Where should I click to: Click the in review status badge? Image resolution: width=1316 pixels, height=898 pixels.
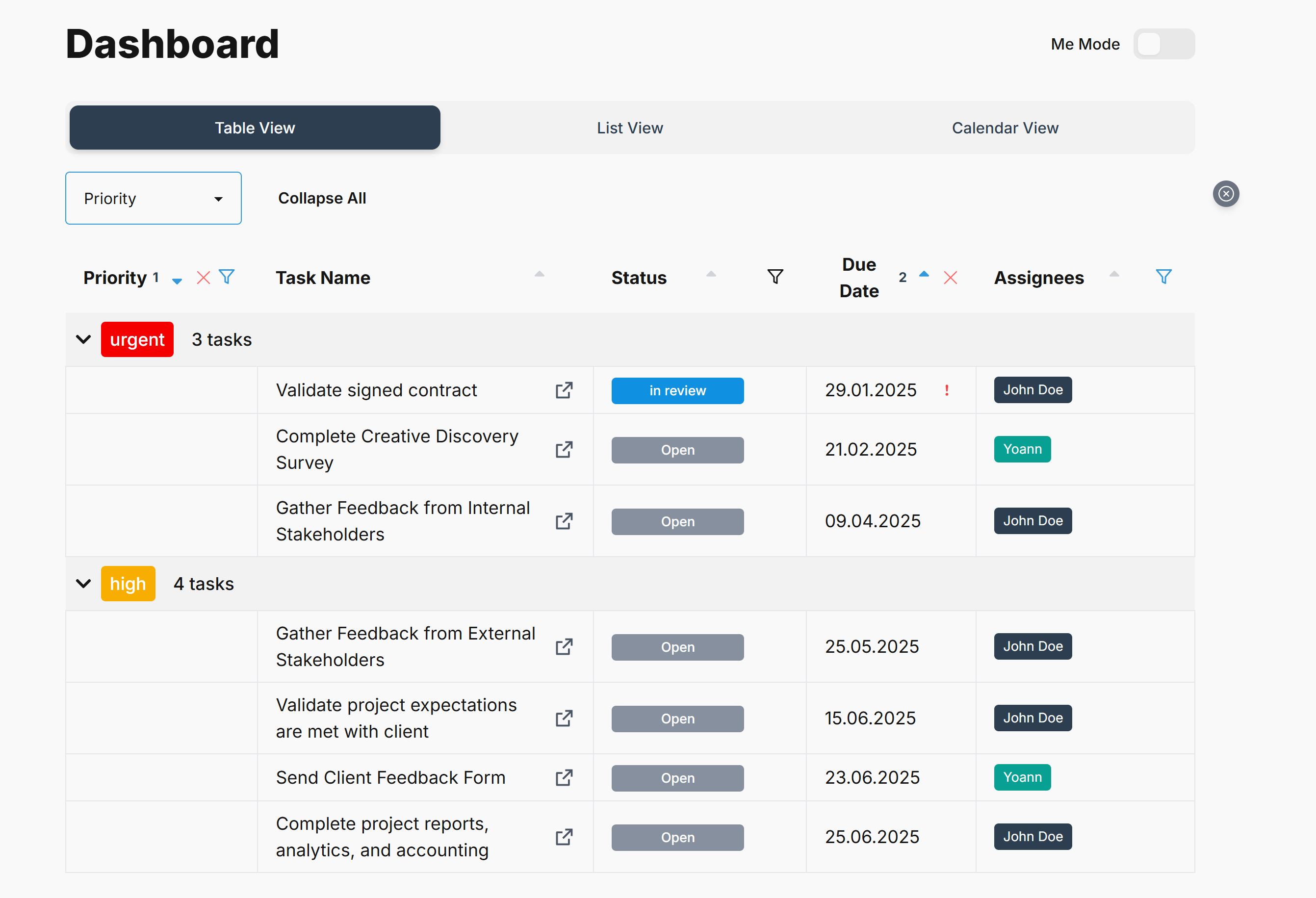tap(677, 391)
